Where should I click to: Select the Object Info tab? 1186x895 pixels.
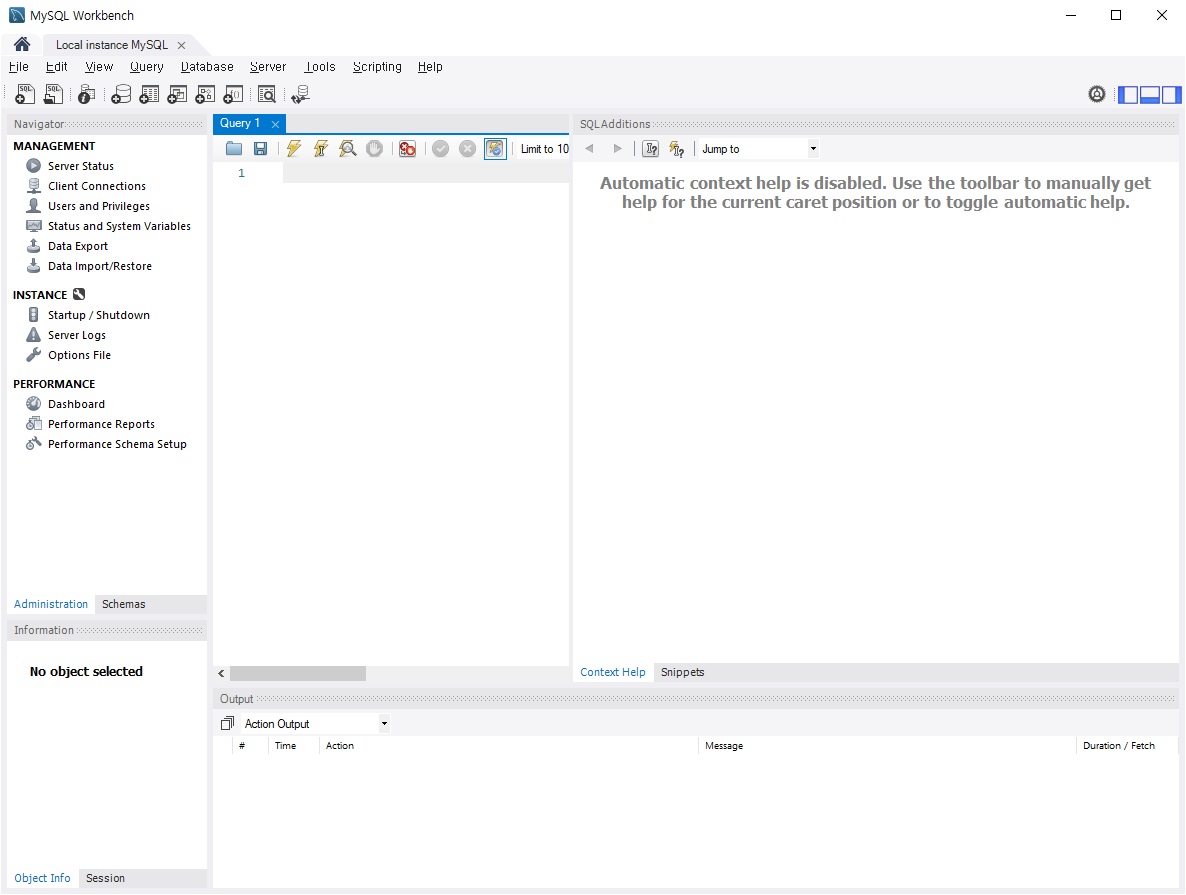tap(42, 878)
